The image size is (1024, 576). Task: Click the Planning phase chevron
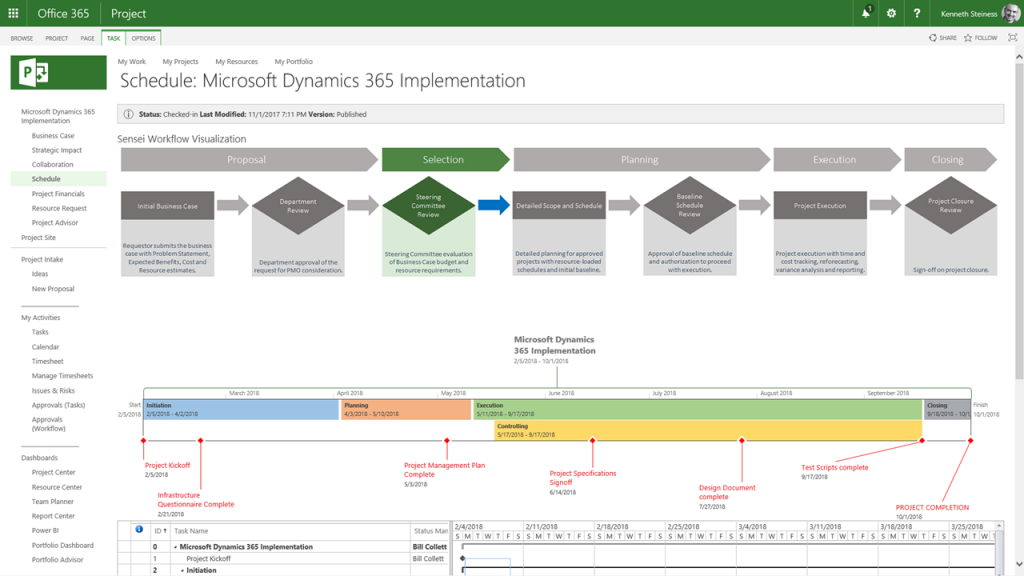pos(641,159)
